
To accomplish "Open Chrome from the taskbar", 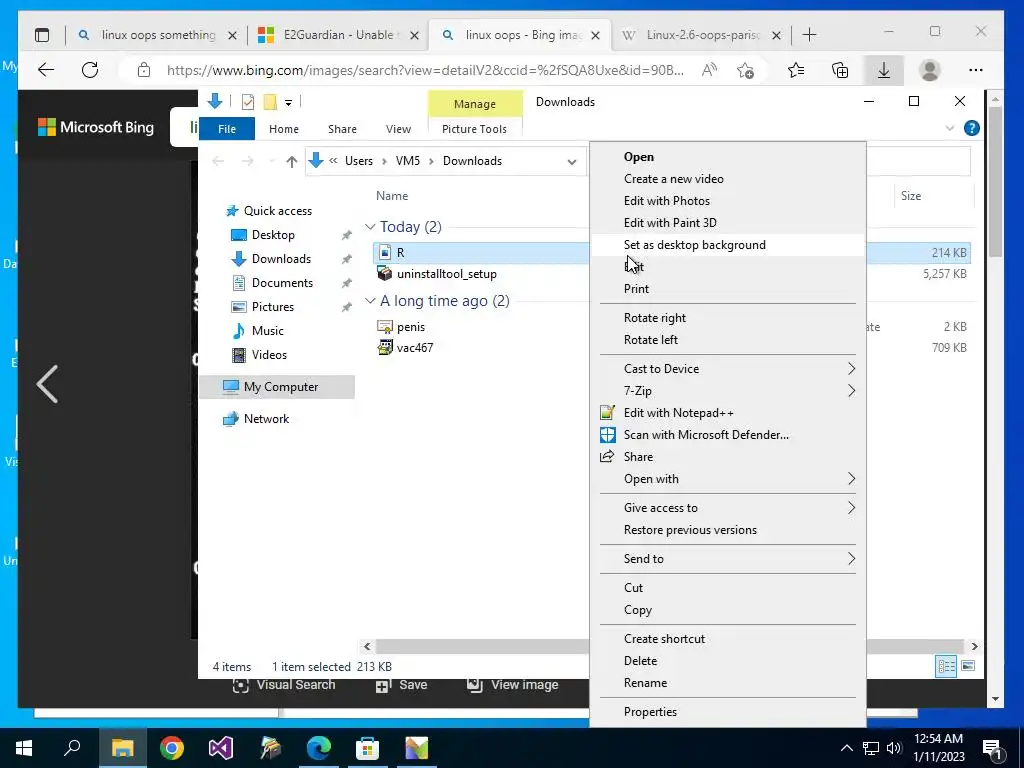I will (x=172, y=748).
